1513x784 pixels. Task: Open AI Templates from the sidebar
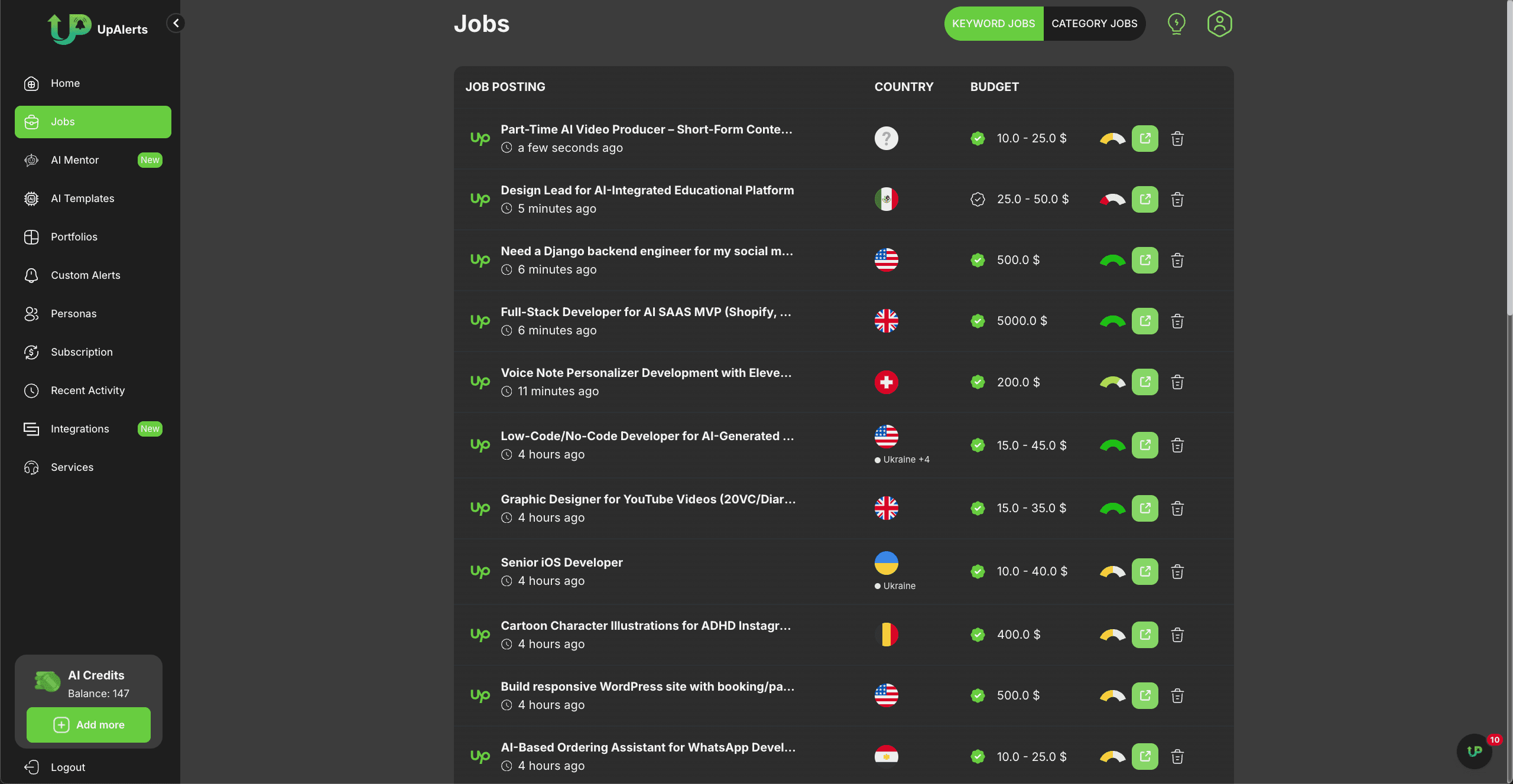(x=83, y=199)
